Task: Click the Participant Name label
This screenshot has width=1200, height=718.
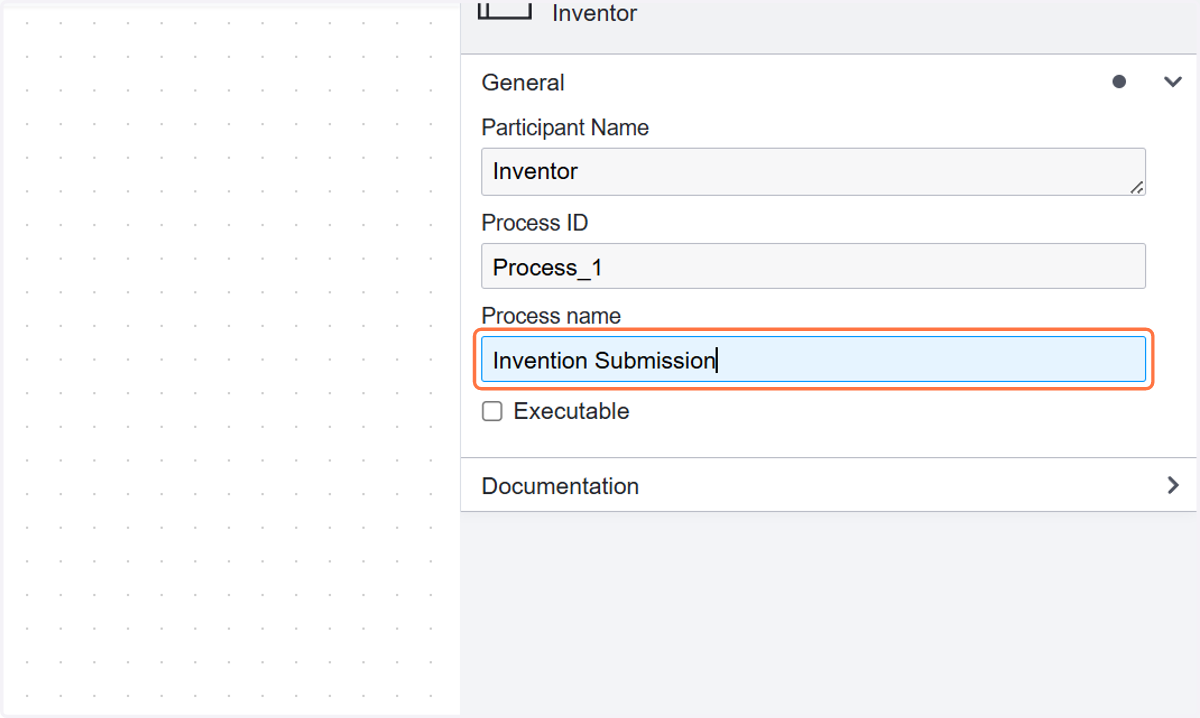Action: (565, 128)
